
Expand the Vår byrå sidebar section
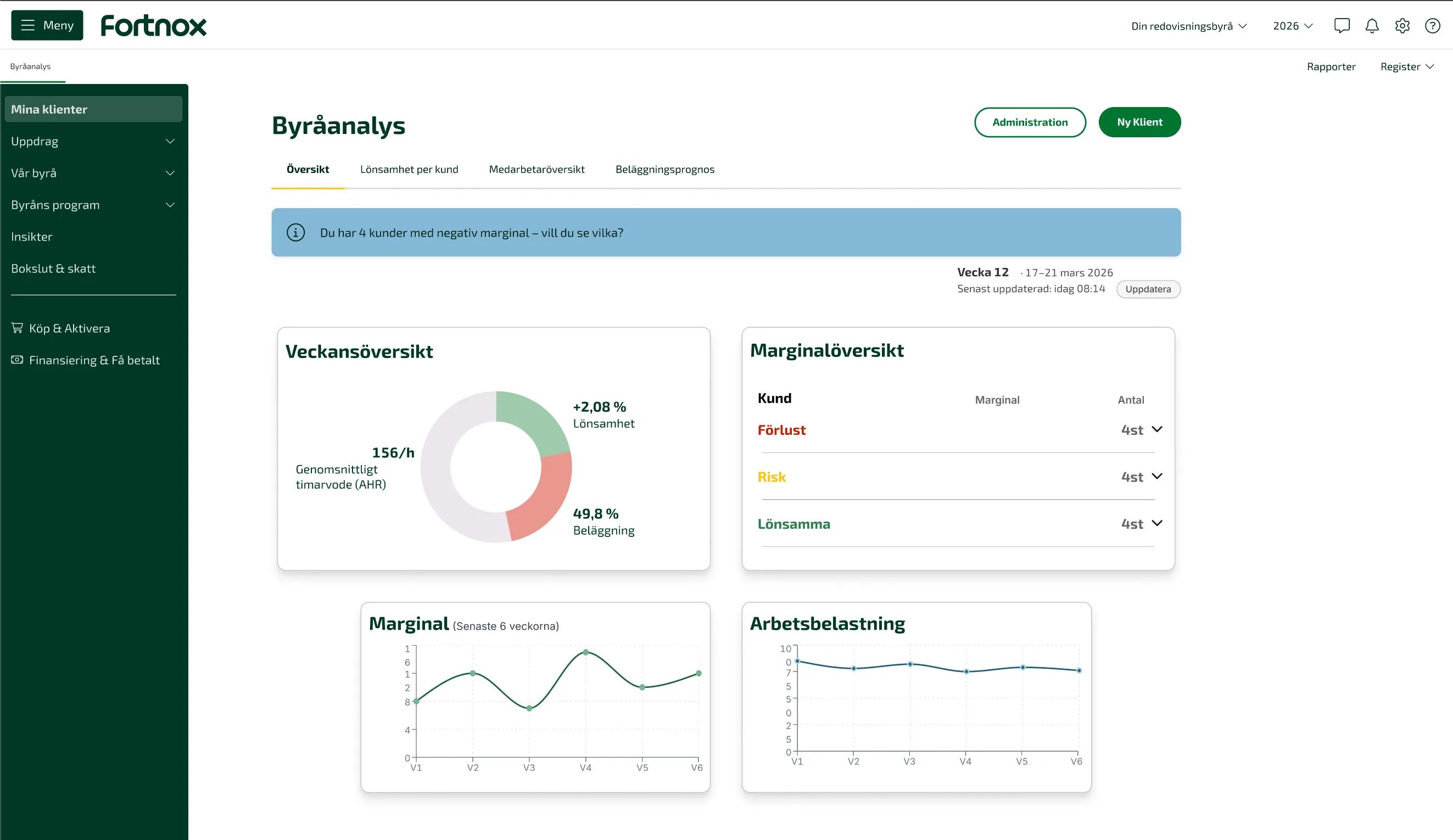[93, 173]
